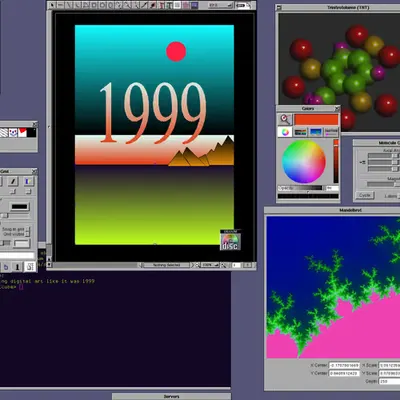Click the pen line icon in the Grid panel
Screen dimensions: 400x400
(x=13, y=181)
